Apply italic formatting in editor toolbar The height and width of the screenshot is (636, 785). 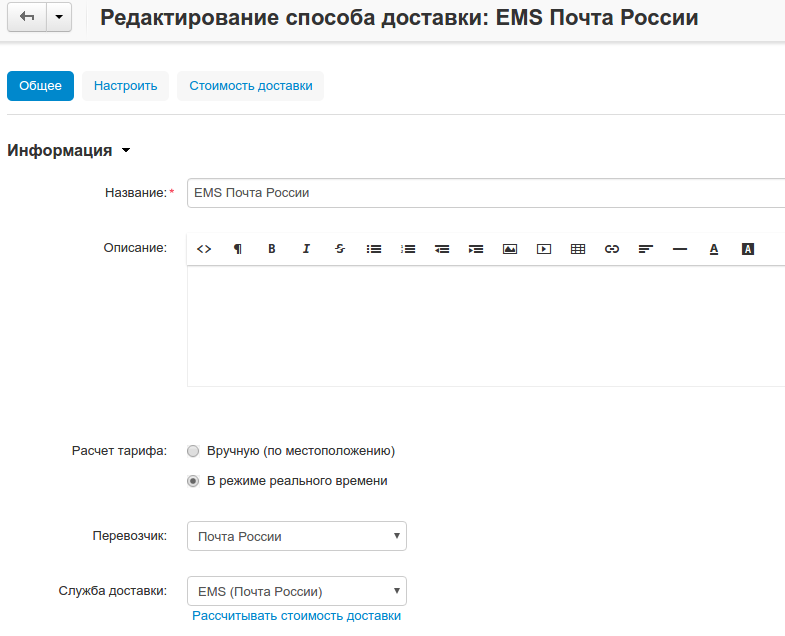point(306,249)
